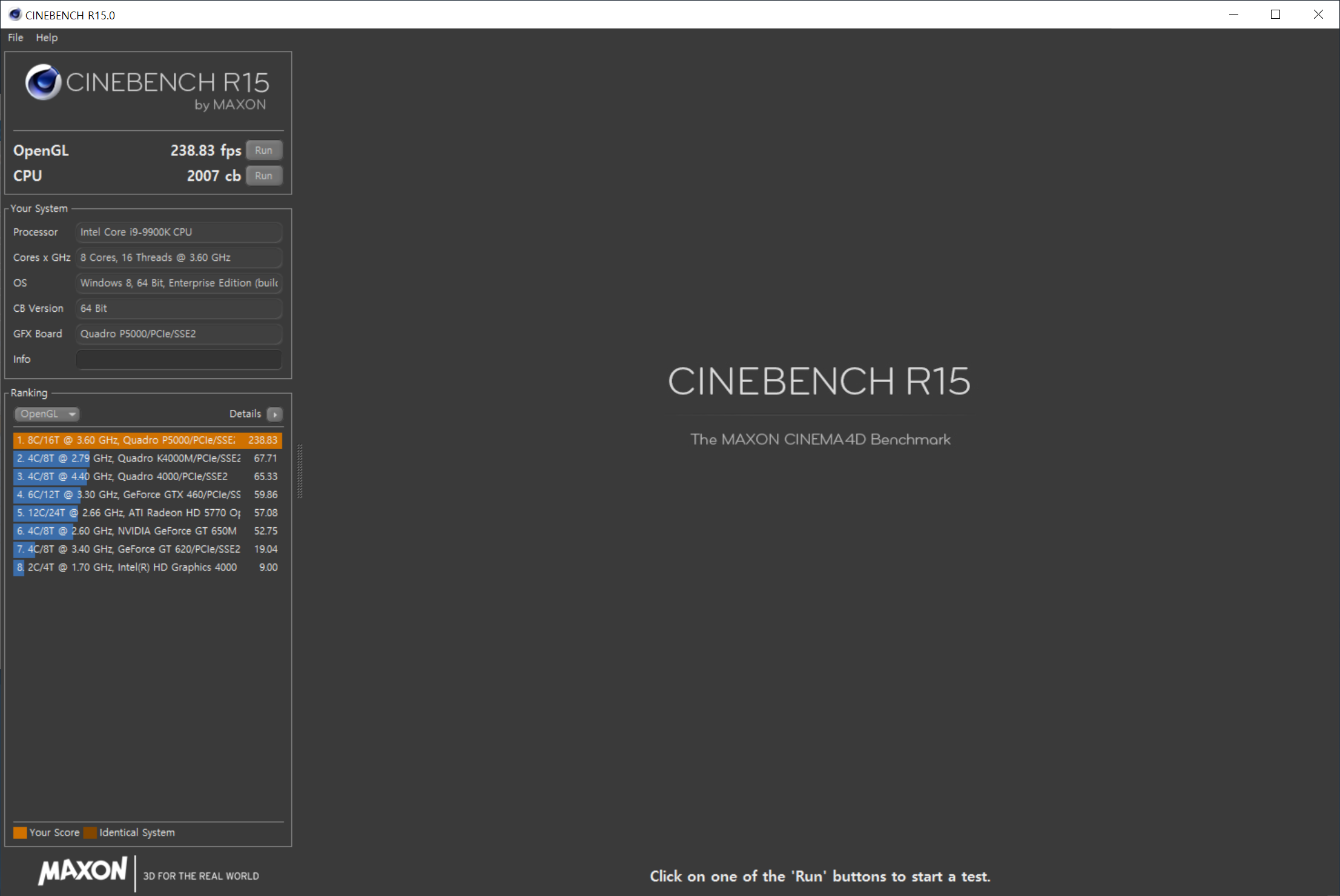Open the File menu
Screen dimensions: 1340x896
pyautogui.click(x=15, y=38)
